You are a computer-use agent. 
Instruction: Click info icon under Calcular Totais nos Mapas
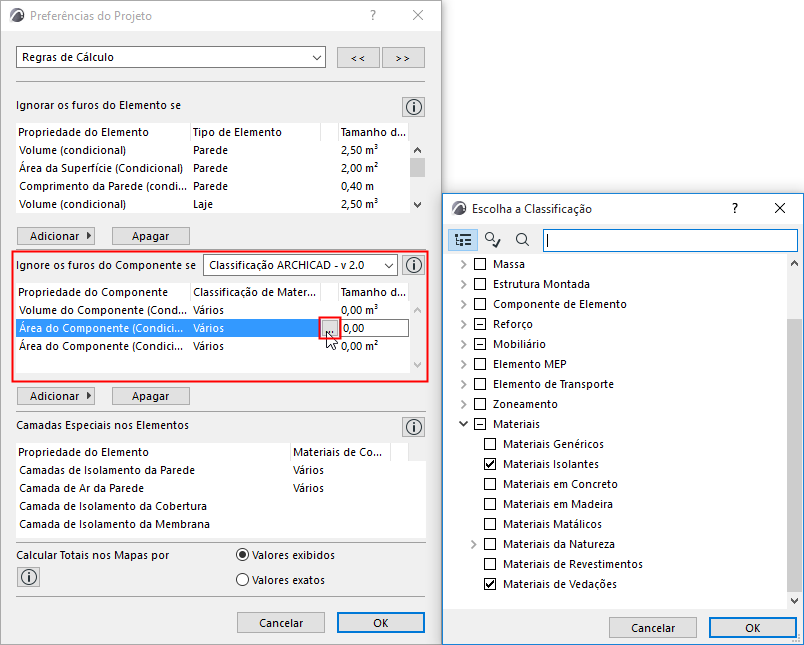29,577
